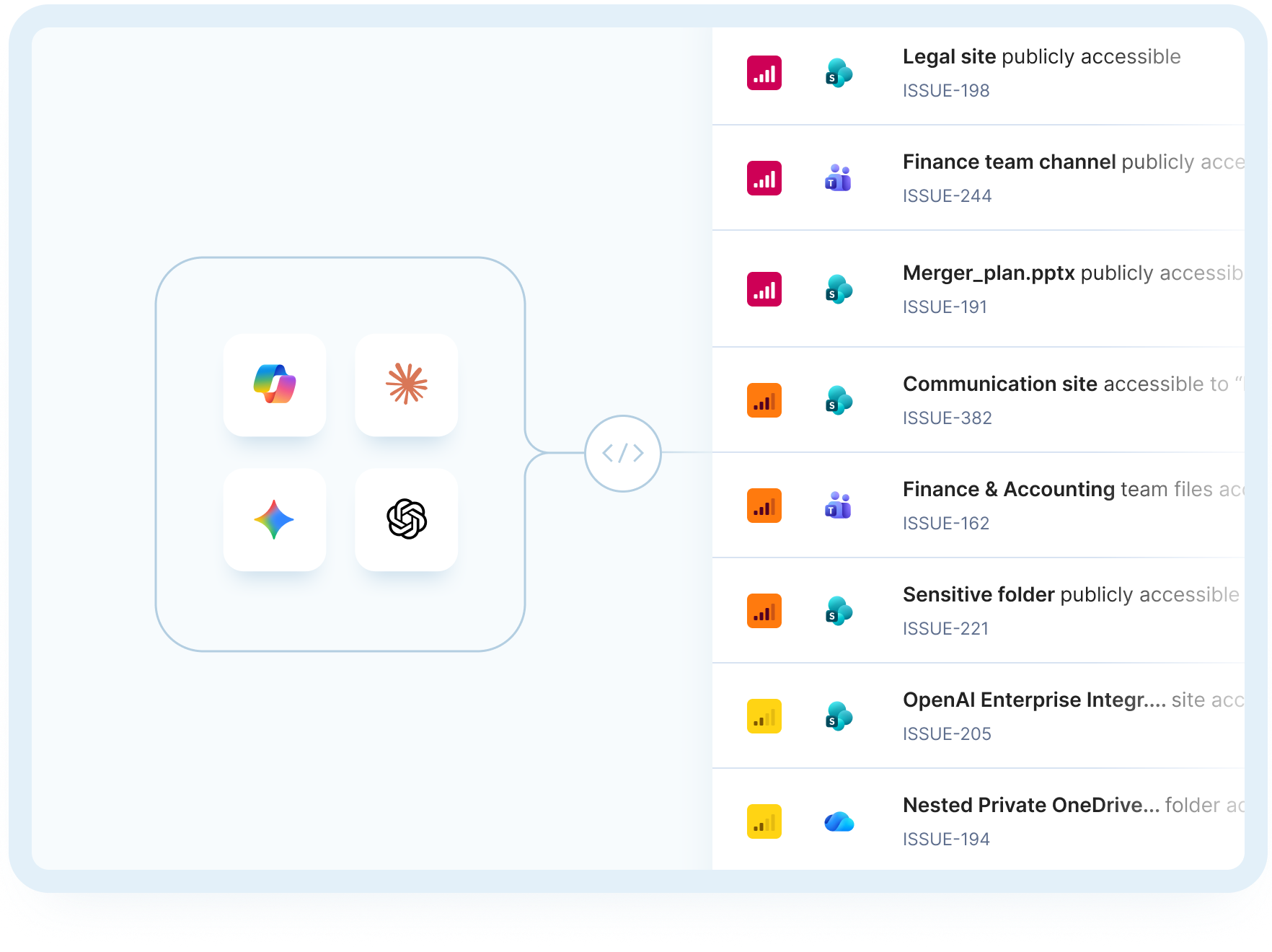The image size is (1272, 952).
Task: Select the ISSUE-194 identifier
Action: pyautogui.click(x=946, y=839)
